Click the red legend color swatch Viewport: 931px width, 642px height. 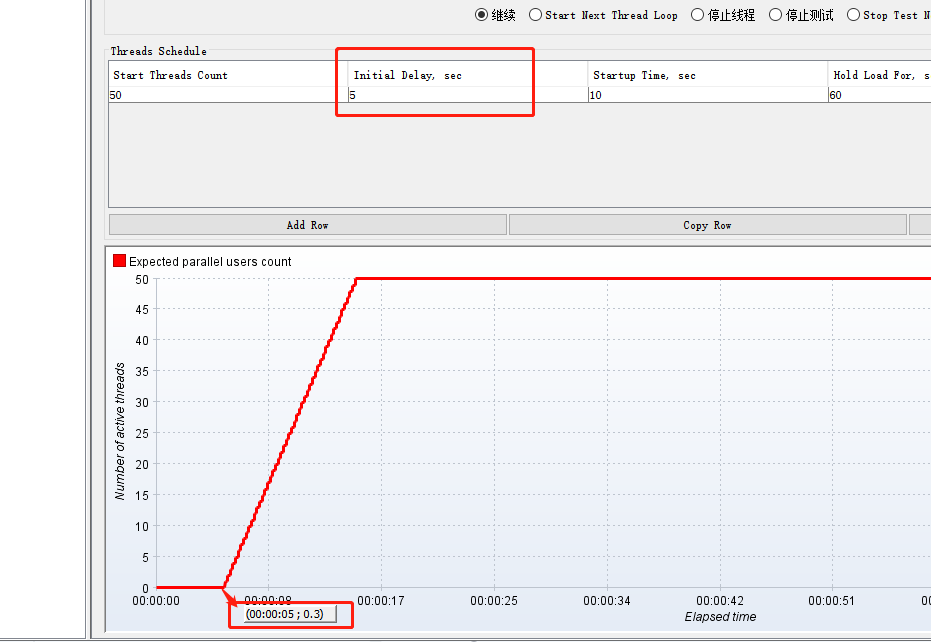(x=117, y=260)
